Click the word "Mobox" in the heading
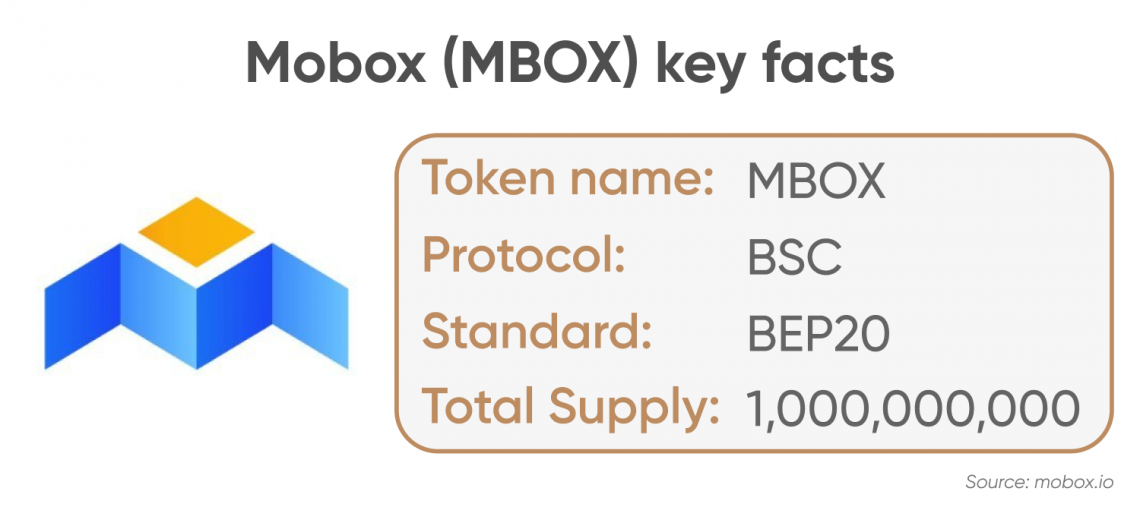This screenshot has height=510, width=1140. pyautogui.click(x=337, y=65)
